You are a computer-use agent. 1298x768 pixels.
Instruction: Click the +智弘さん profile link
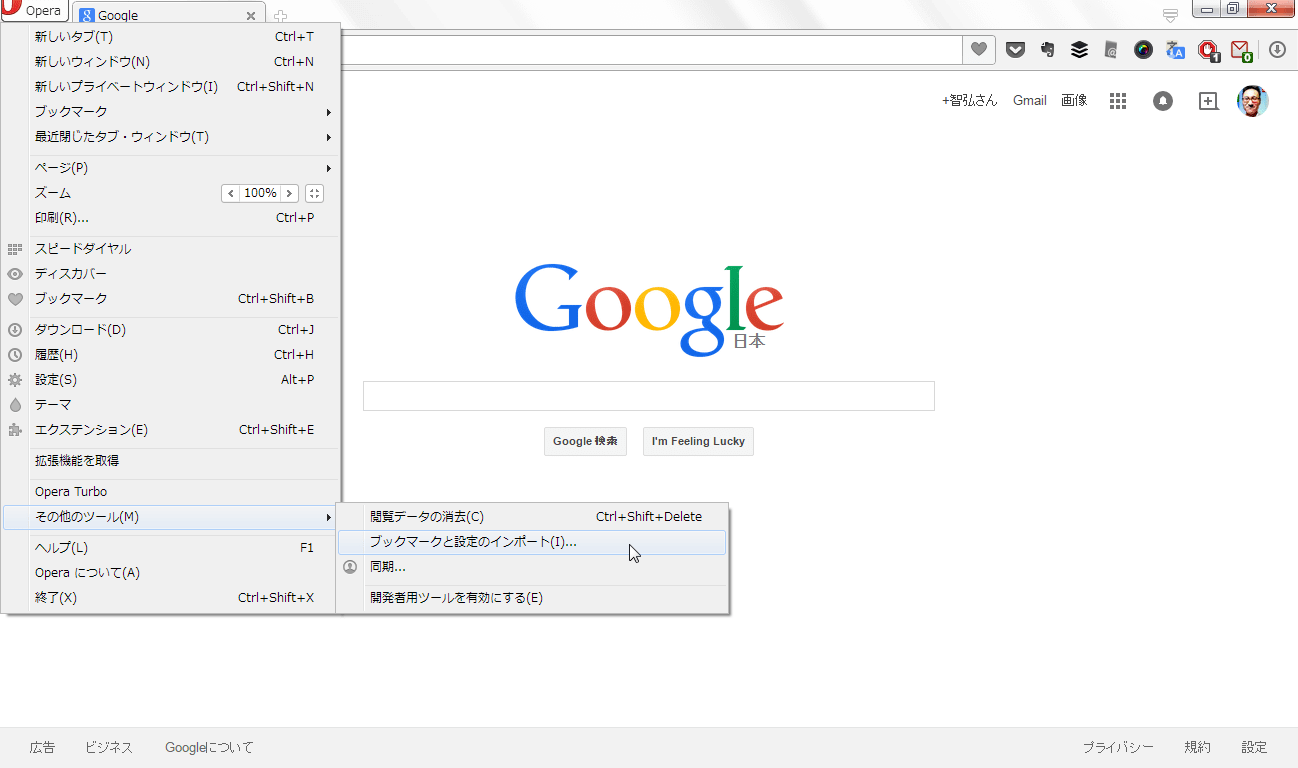click(969, 100)
